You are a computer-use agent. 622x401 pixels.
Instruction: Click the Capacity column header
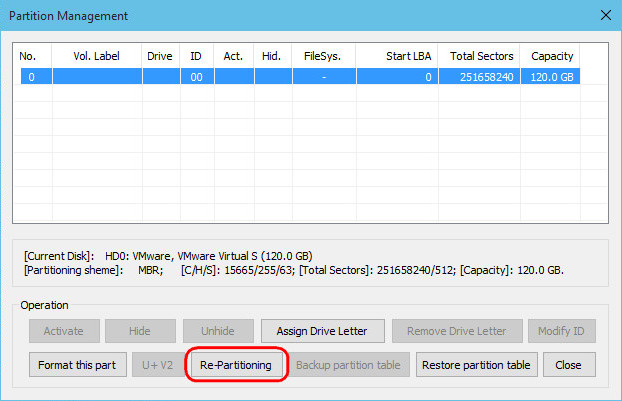[x=550, y=56]
